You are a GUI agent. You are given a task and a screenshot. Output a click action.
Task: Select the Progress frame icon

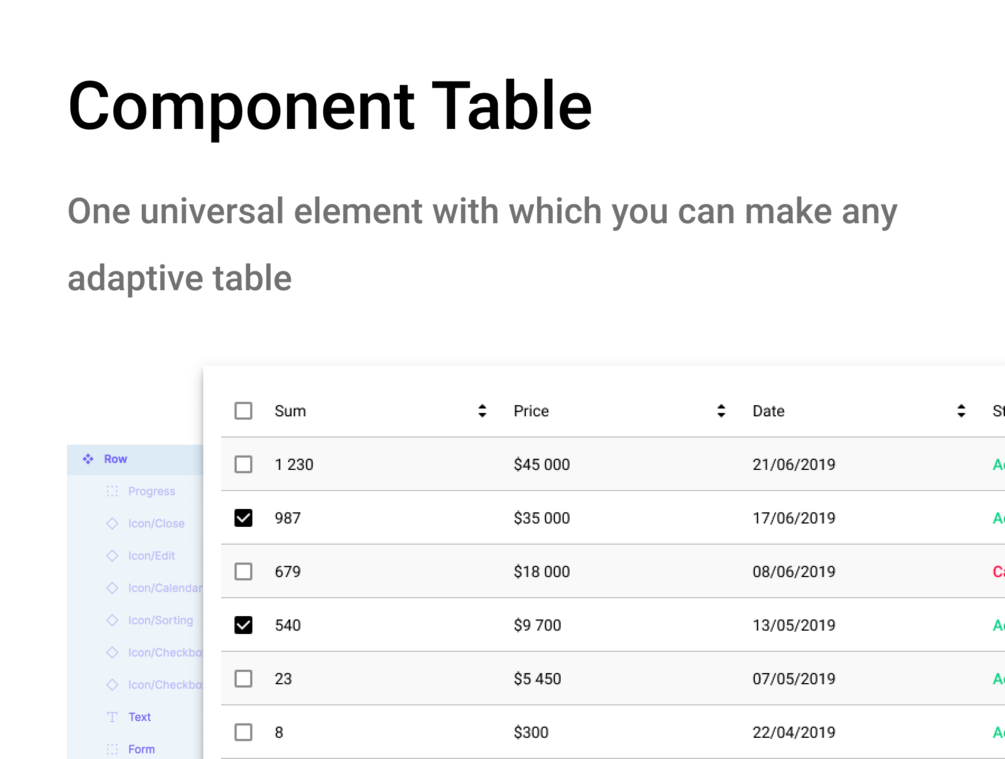point(112,492)
